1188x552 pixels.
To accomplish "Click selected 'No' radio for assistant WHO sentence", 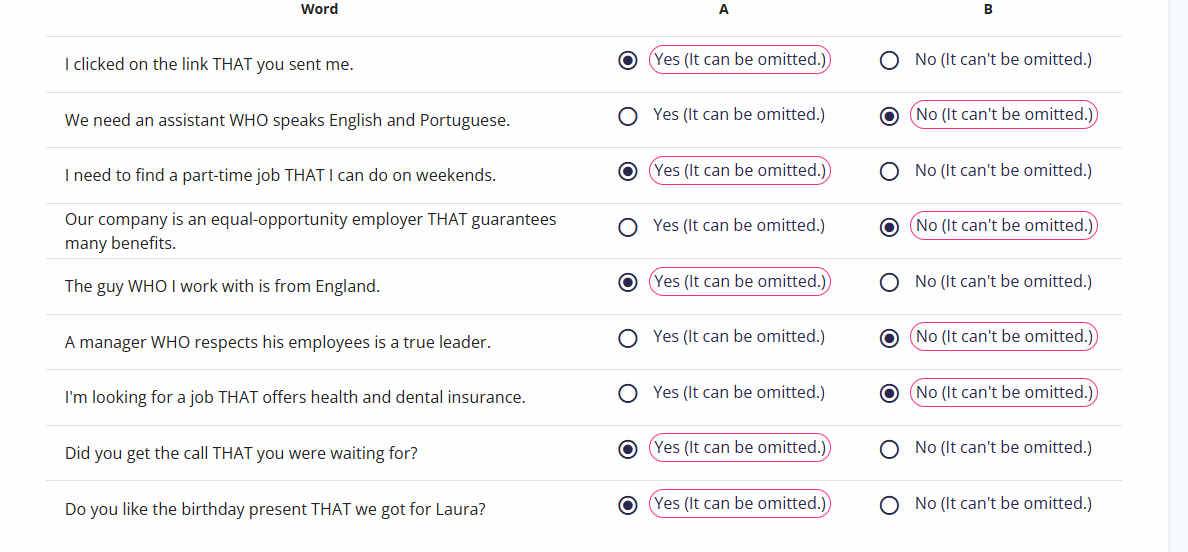I will 889,117.
